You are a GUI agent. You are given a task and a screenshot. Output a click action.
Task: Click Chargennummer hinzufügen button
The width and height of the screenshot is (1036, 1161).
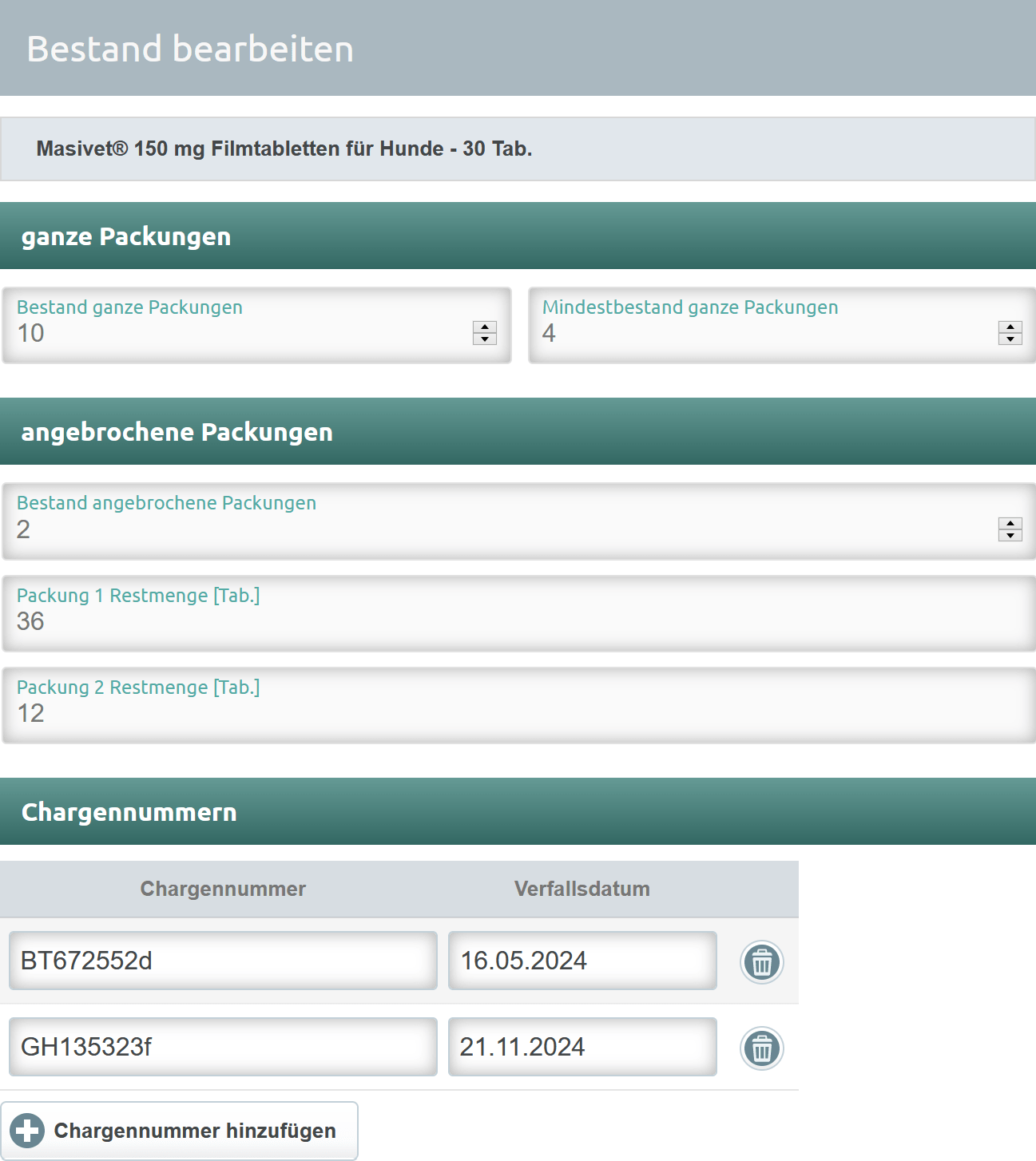(179, 1131)
